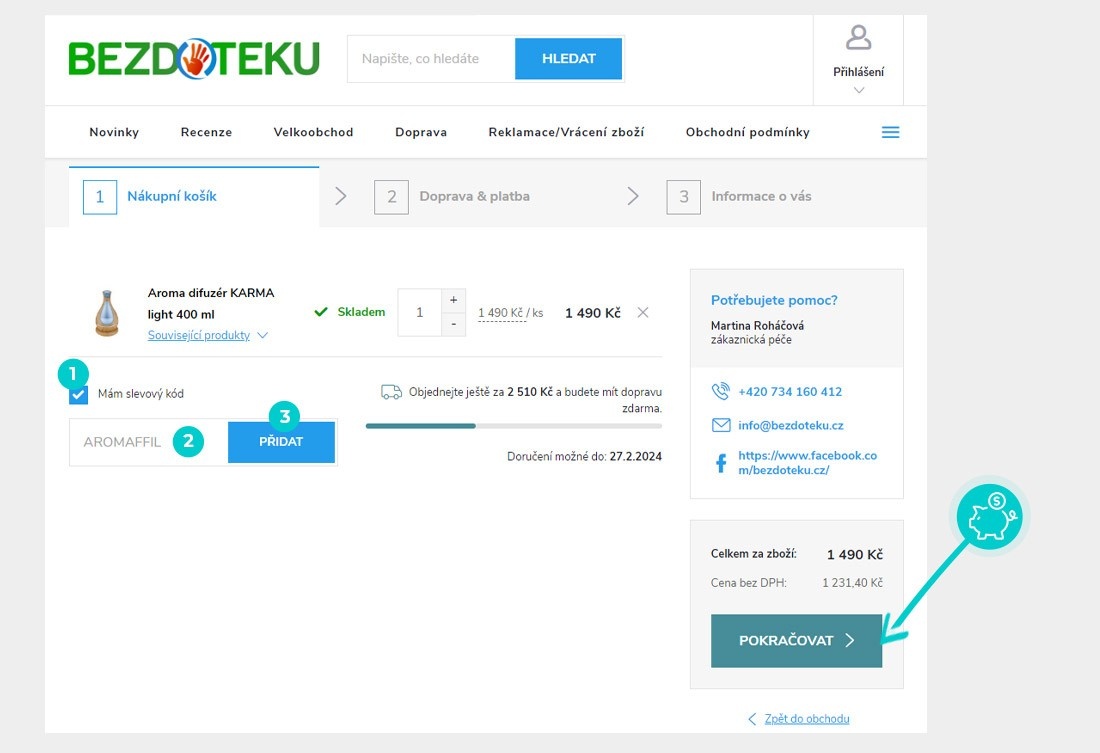Open the hamburger menu icon
Image resolution: width=1100 pixels, height=753 pixels.
890,132
